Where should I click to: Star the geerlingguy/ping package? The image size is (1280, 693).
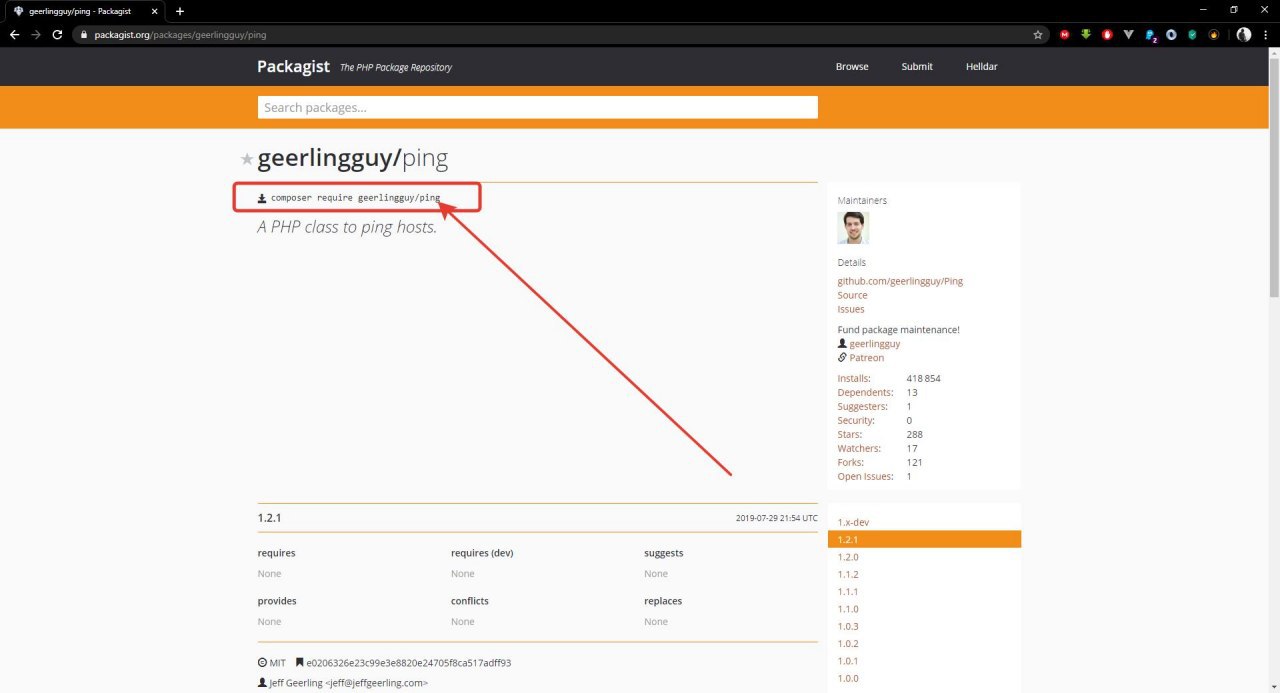coord(247,159)
